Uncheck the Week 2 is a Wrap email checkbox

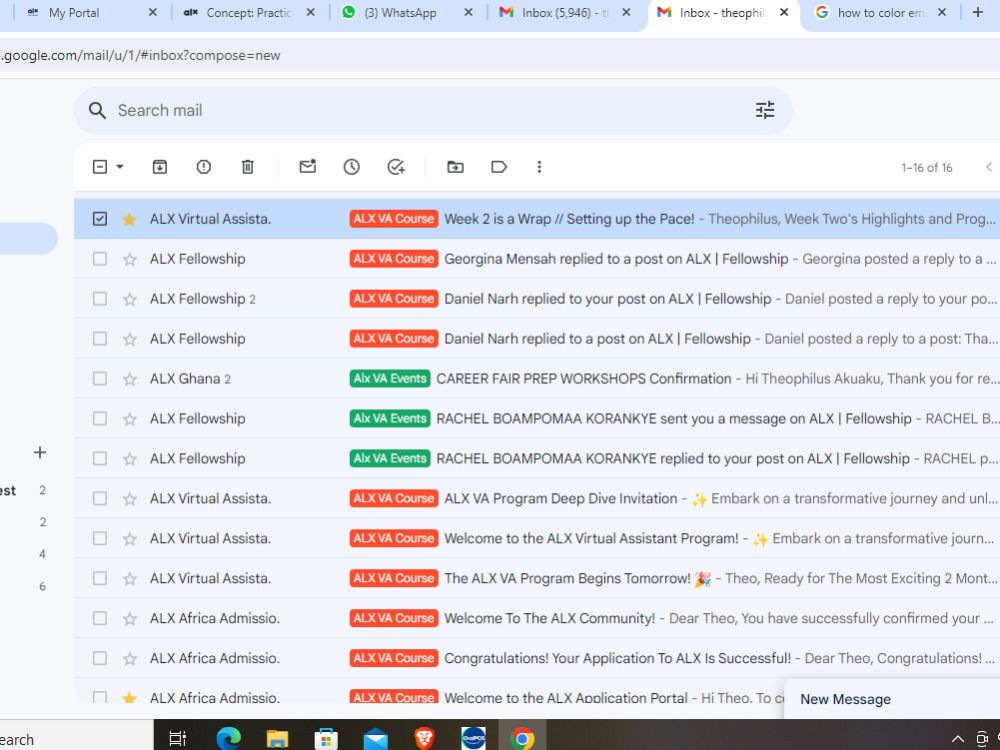pyautogui.click(x=99, y=219)
